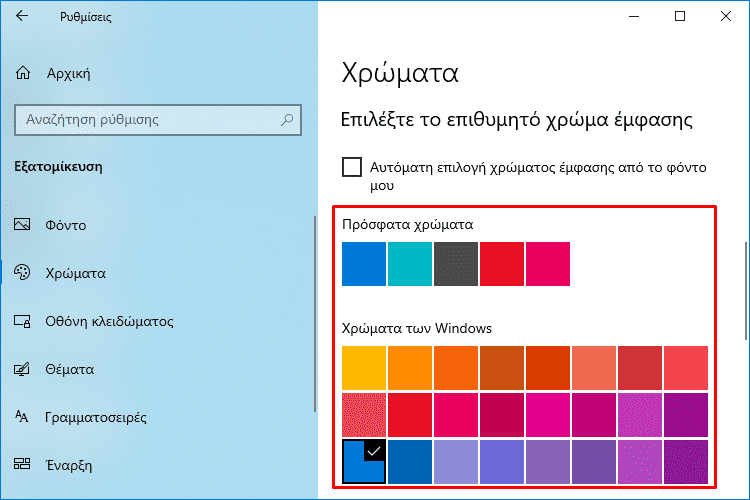This screenshot has width=750, height=500.
Task: Click the right-side page scrollbar
Action: click(746, 291)
